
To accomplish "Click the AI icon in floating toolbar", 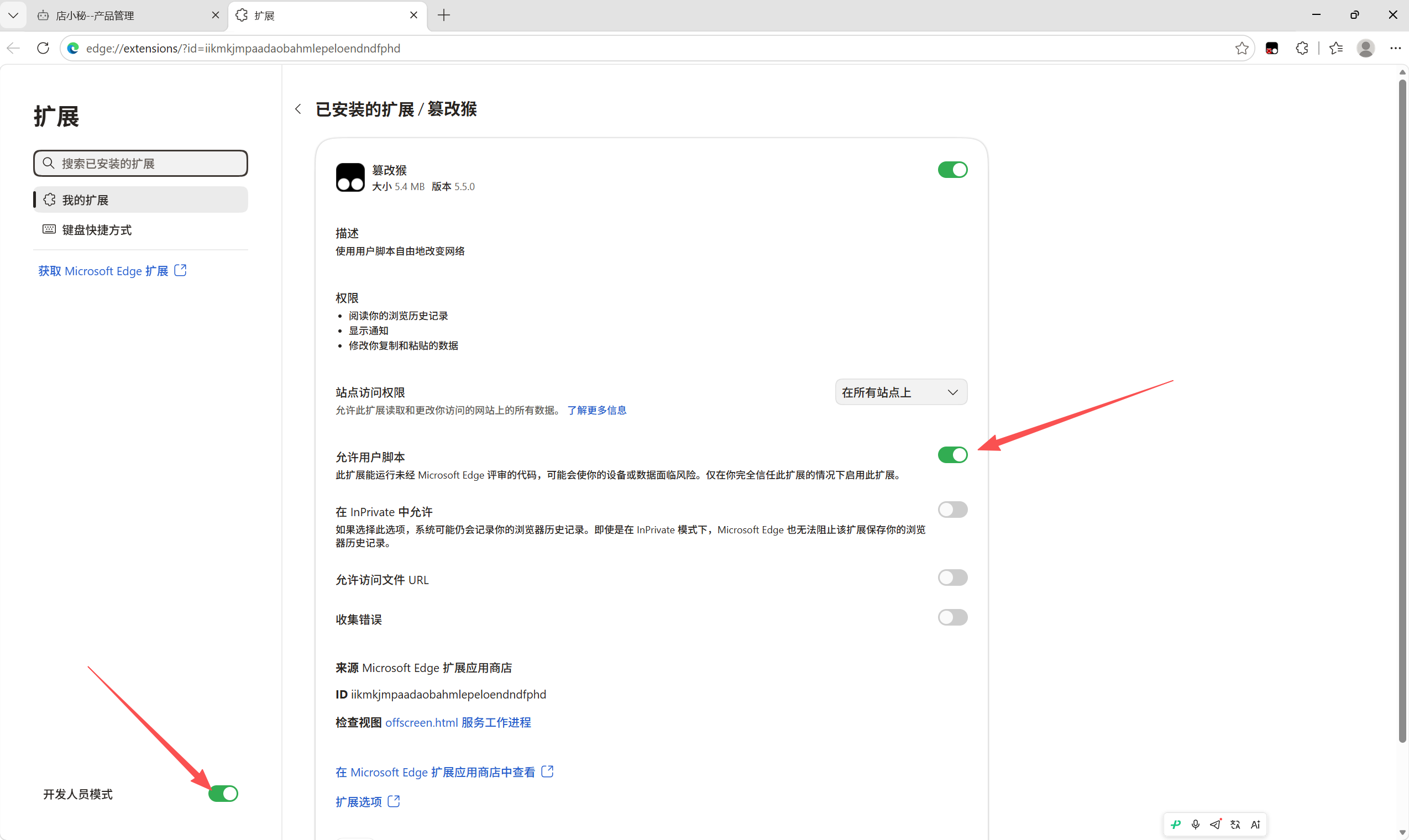I will (1255, 824).
